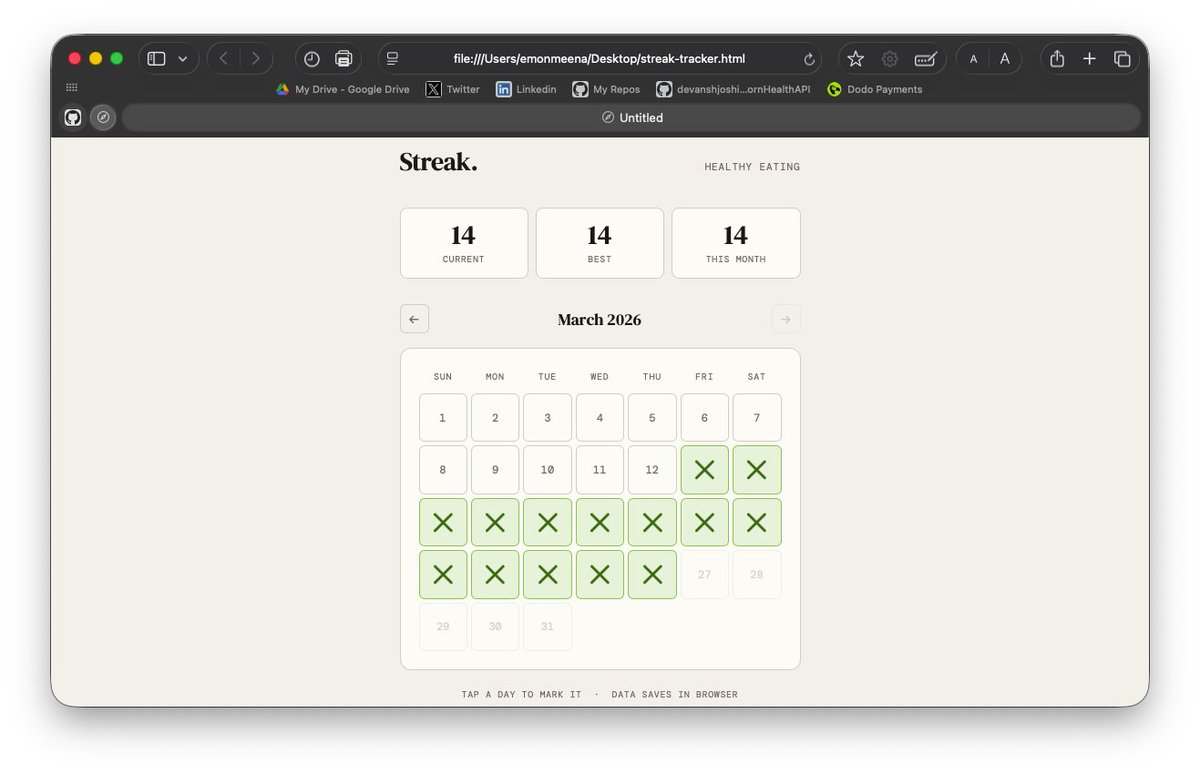Open the Twitter bookmark

tap(453, 89)
